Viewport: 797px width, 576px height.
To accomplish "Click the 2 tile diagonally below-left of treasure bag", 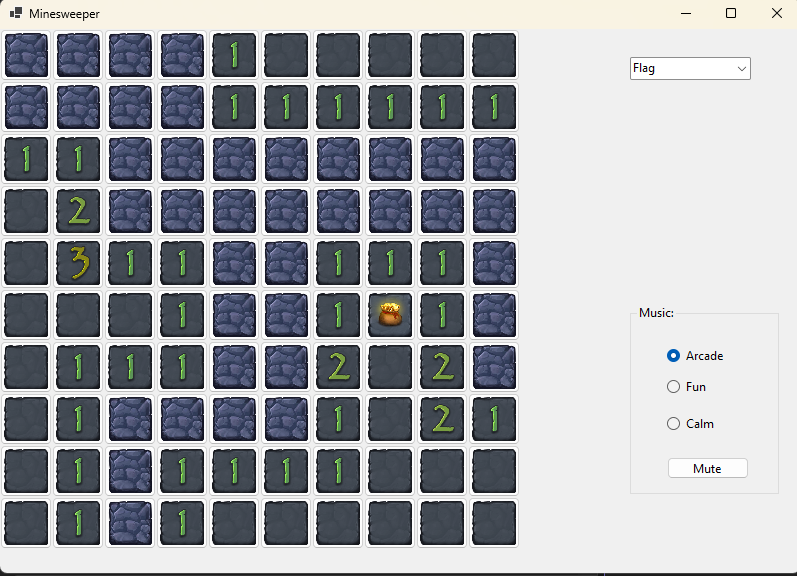I will 338,367.
